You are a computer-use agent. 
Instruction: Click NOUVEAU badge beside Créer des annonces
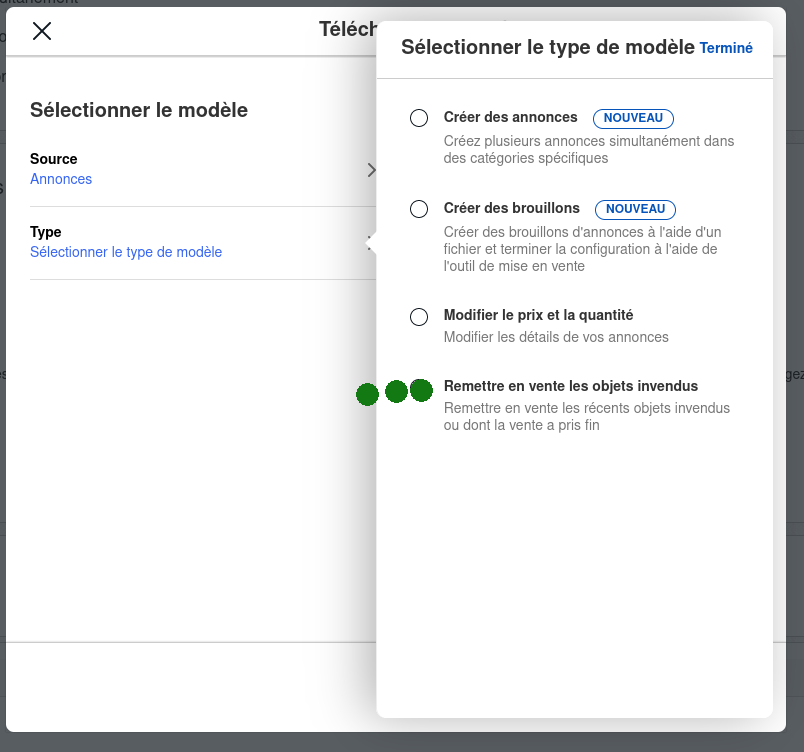[634, 118]
